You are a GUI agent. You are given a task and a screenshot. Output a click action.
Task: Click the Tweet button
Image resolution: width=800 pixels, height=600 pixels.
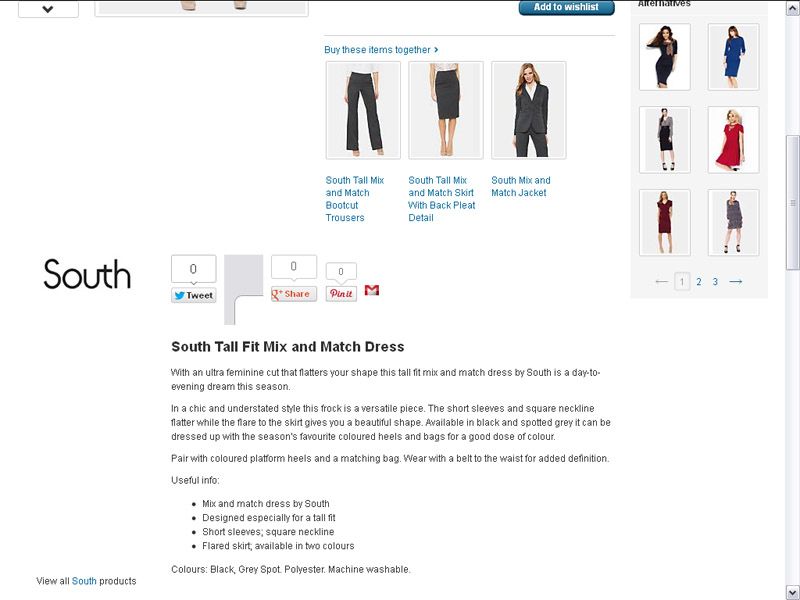point(193,295)
